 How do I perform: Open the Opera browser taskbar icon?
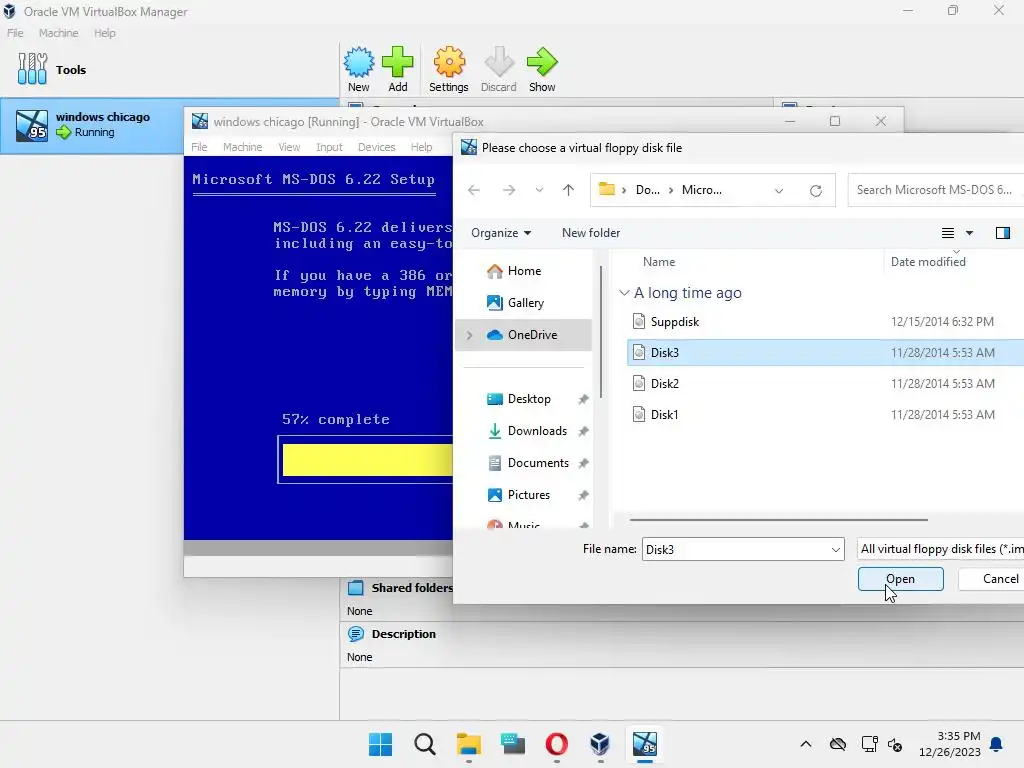click(556, 744)
